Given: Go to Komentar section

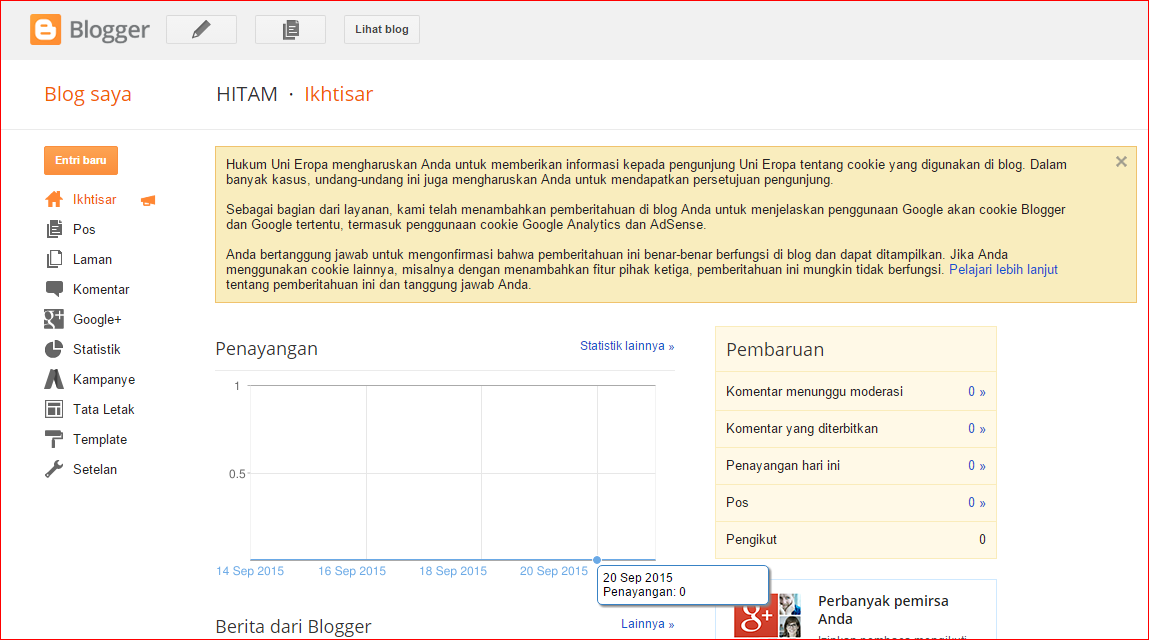Looking at the screenshot, I should coord(101,290).
